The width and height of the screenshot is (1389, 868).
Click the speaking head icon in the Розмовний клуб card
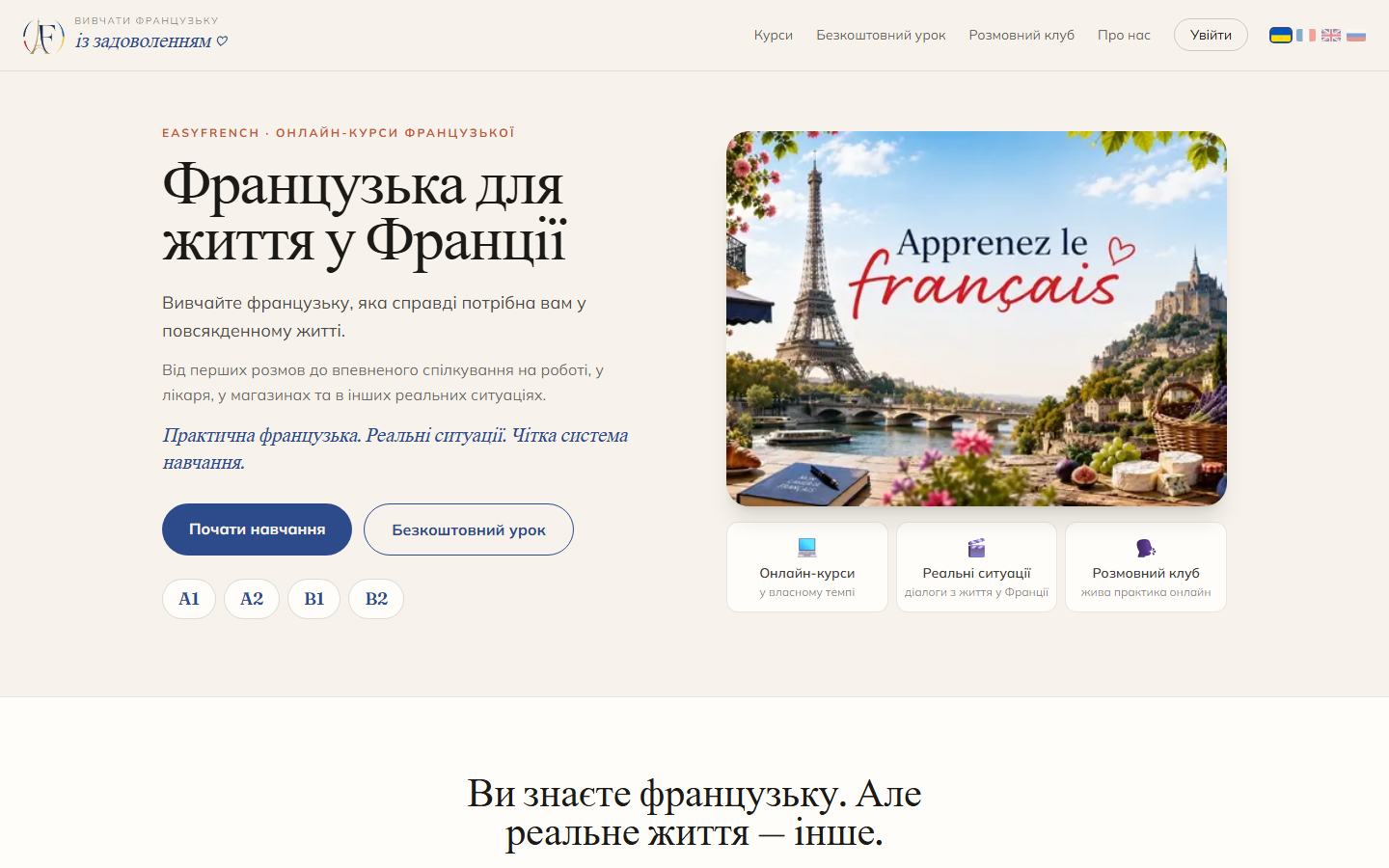[x=1146, y=548]
